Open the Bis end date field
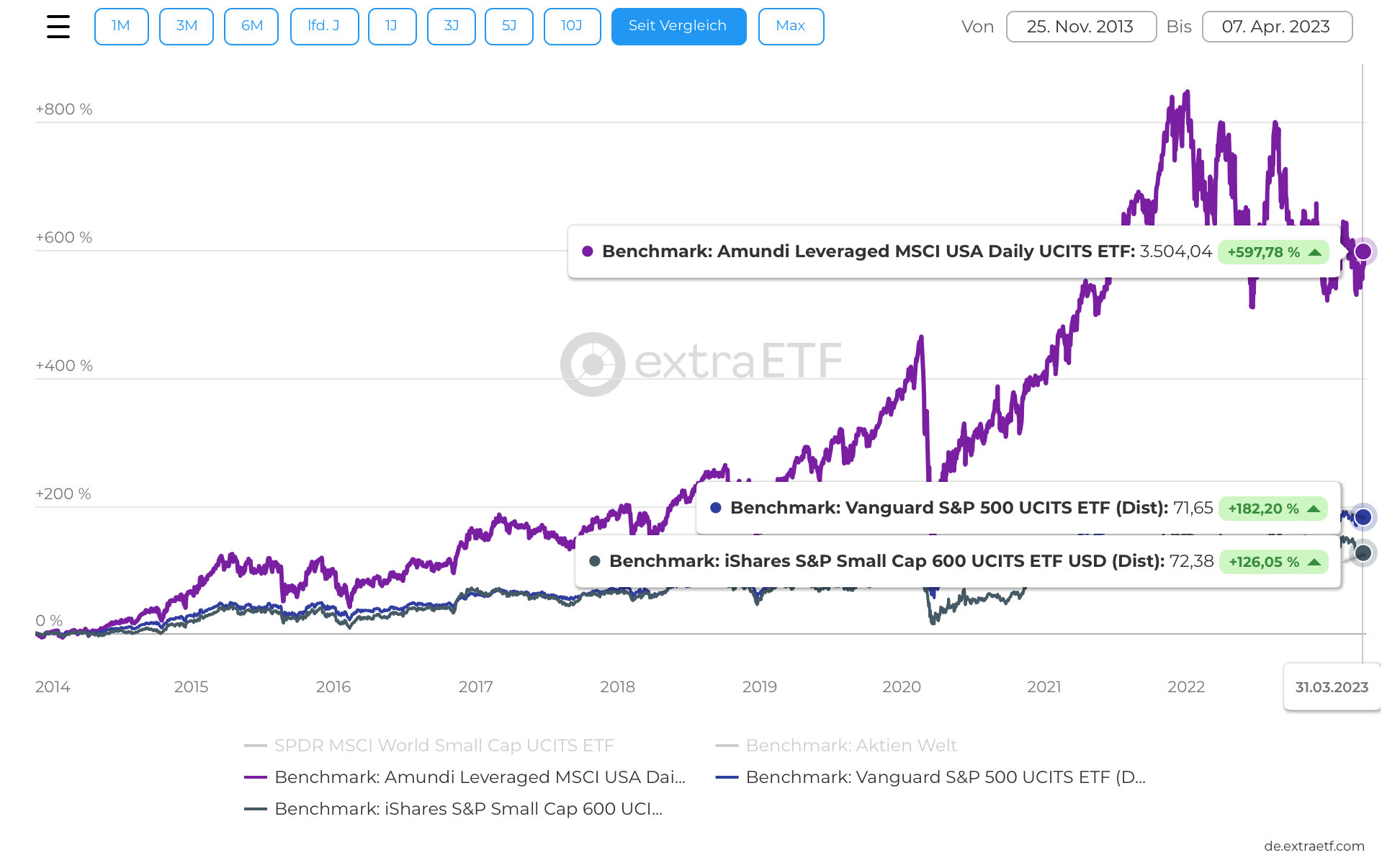The height and width of the screenshot is (868, 1400). coord(1276,27)
